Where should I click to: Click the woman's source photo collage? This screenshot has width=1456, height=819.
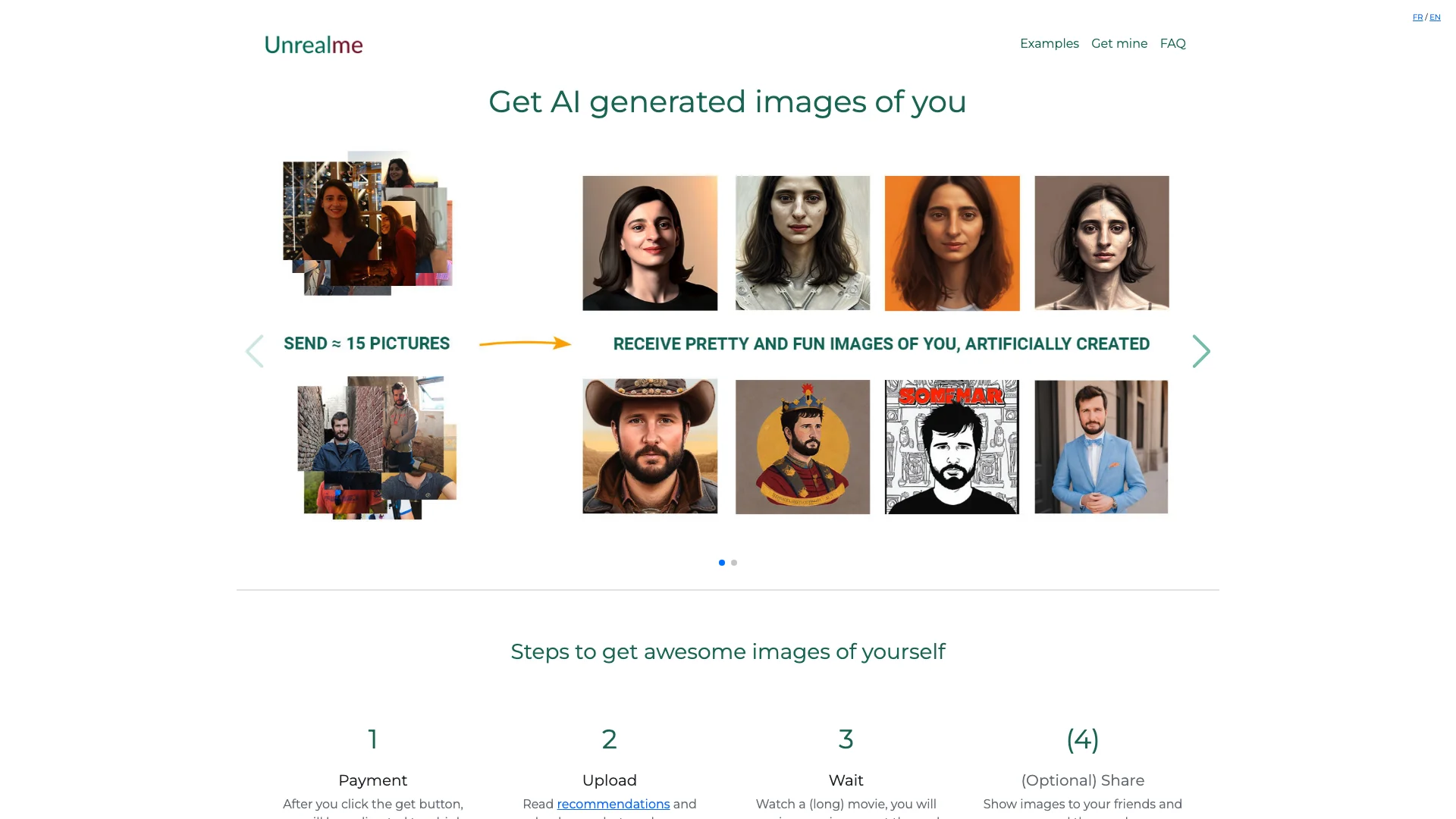pyautogui.click(x=368, y=223)
